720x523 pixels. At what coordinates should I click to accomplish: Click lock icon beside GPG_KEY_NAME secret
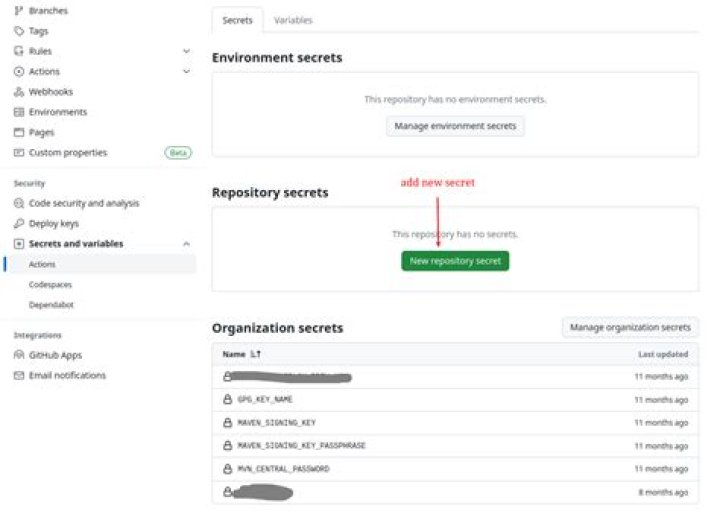point(228,400)
